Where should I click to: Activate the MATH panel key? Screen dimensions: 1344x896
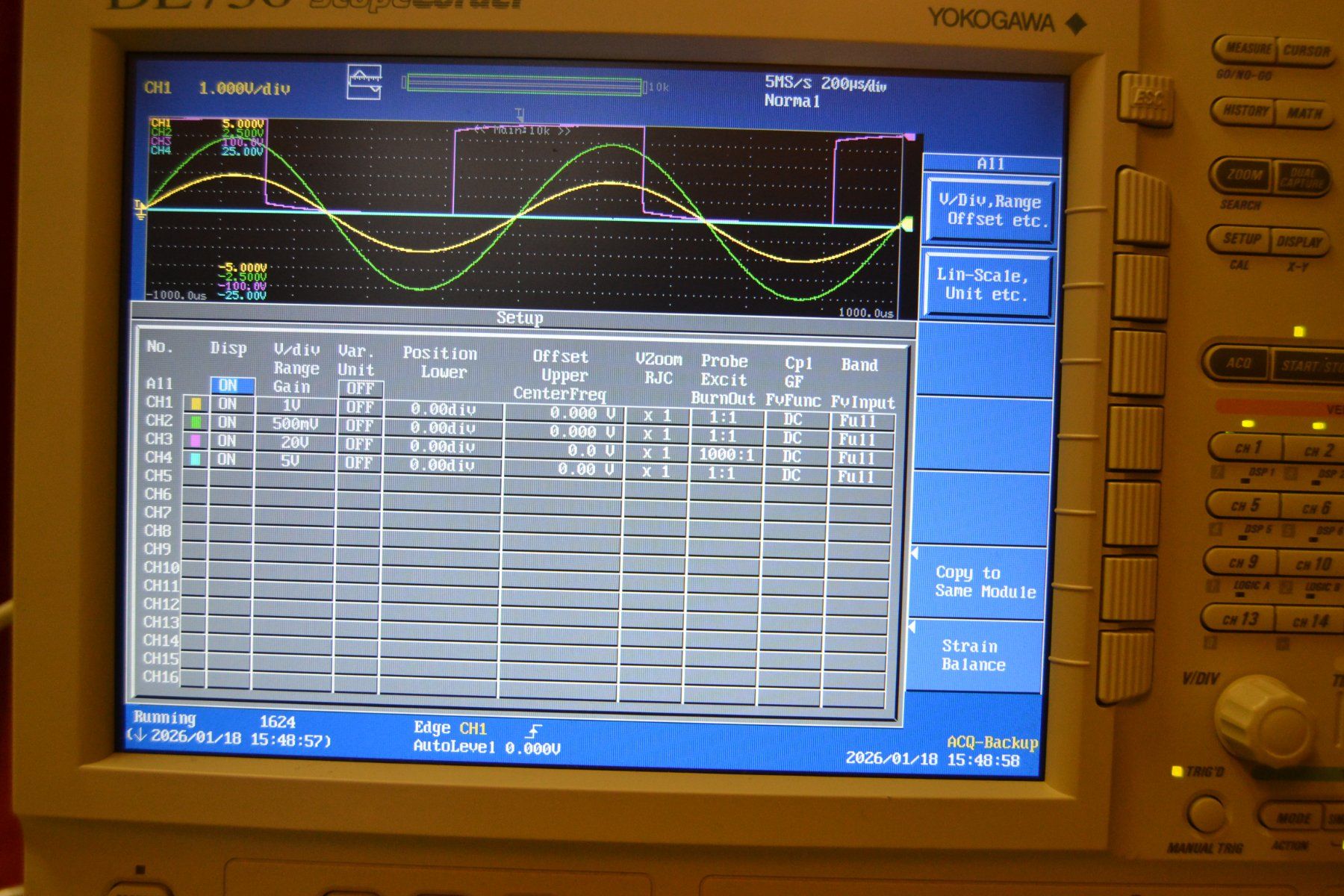1304,114
